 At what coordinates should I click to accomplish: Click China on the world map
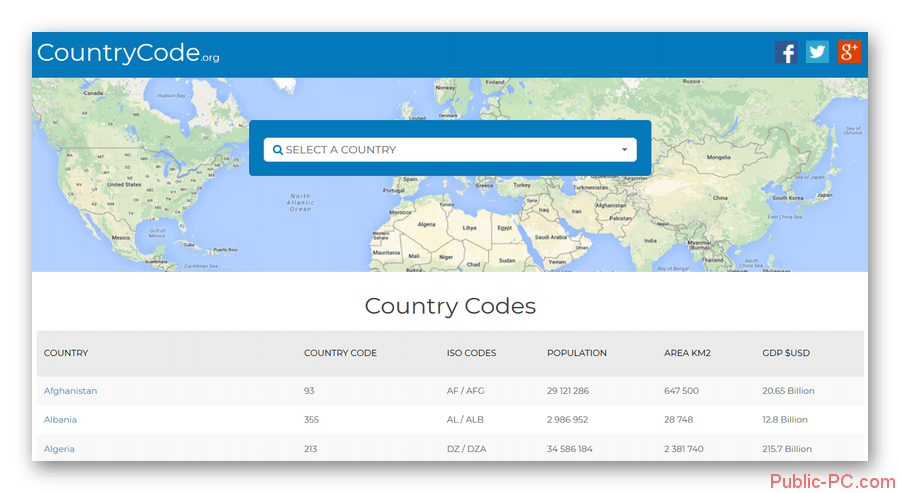[x=719, y=198]
